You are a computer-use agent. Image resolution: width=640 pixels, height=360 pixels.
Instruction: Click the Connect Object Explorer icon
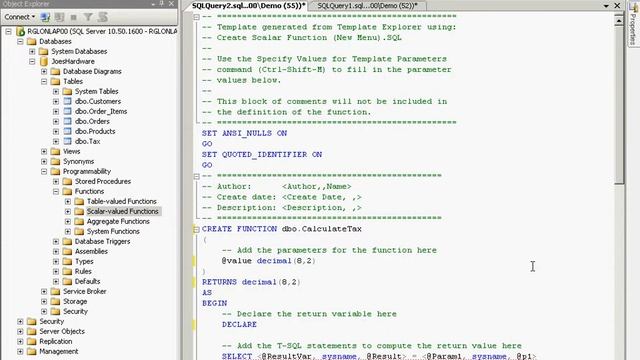point(45,17)
